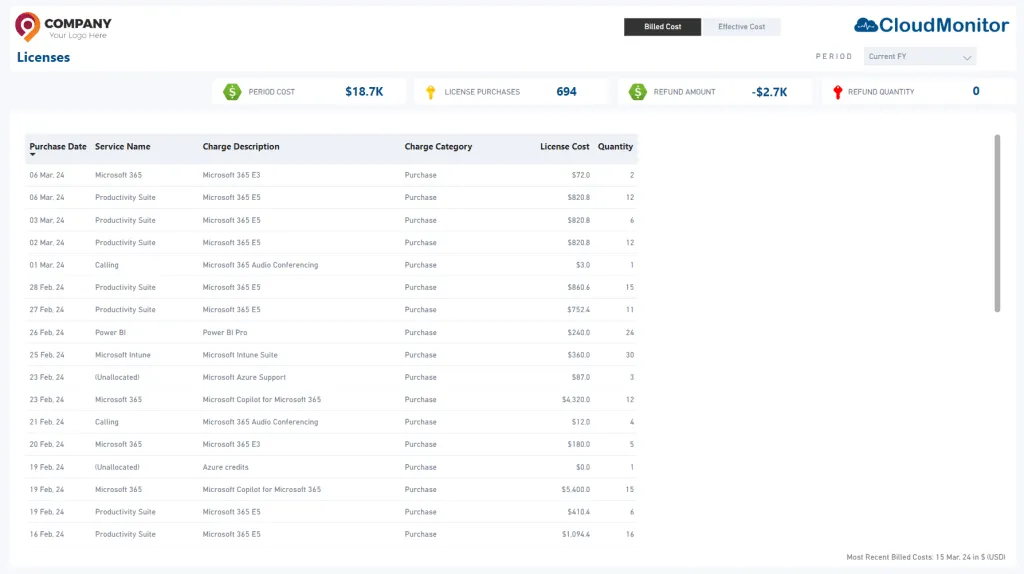Viewport: 1024px width, 574px height.
Task: Click the 02 Mar. 24 purchase date cell
Action: 47,242
